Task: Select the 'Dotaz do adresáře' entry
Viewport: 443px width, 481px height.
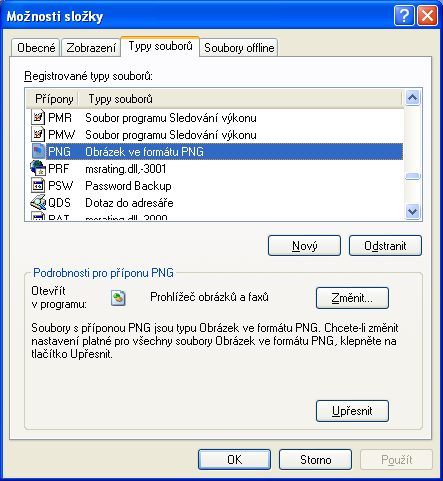Action: (129, 203)
